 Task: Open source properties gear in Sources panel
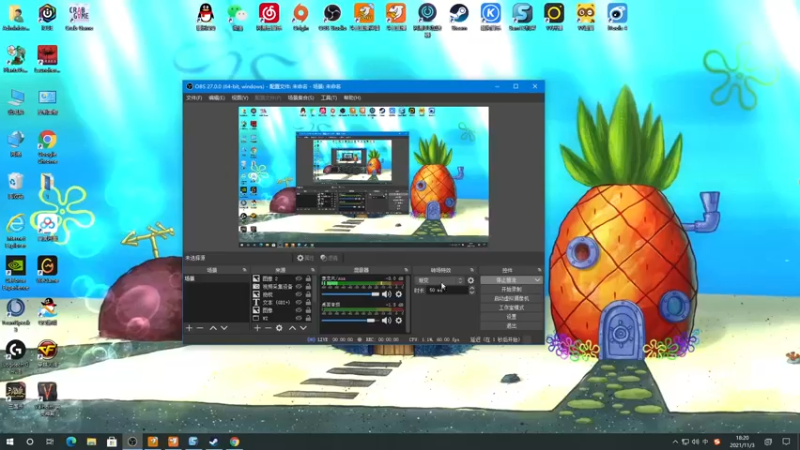(x=279, y=328)
